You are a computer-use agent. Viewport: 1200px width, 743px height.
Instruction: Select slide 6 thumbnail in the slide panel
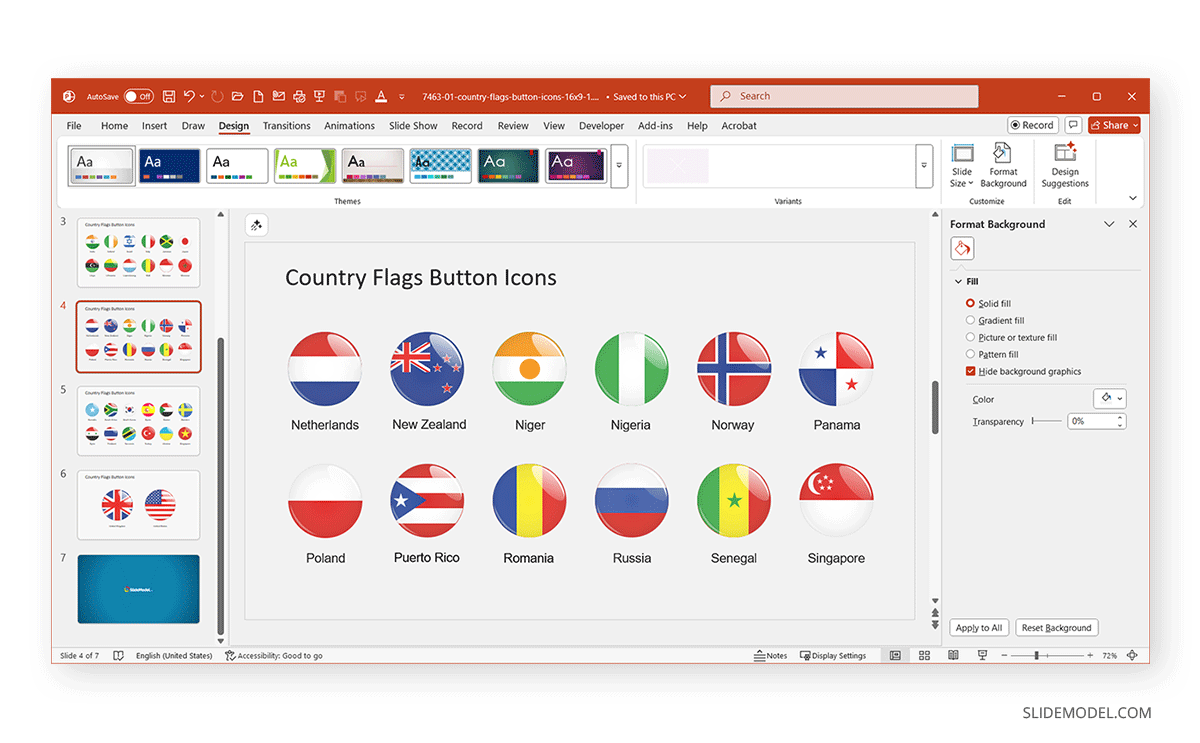(x=138, y=505)
